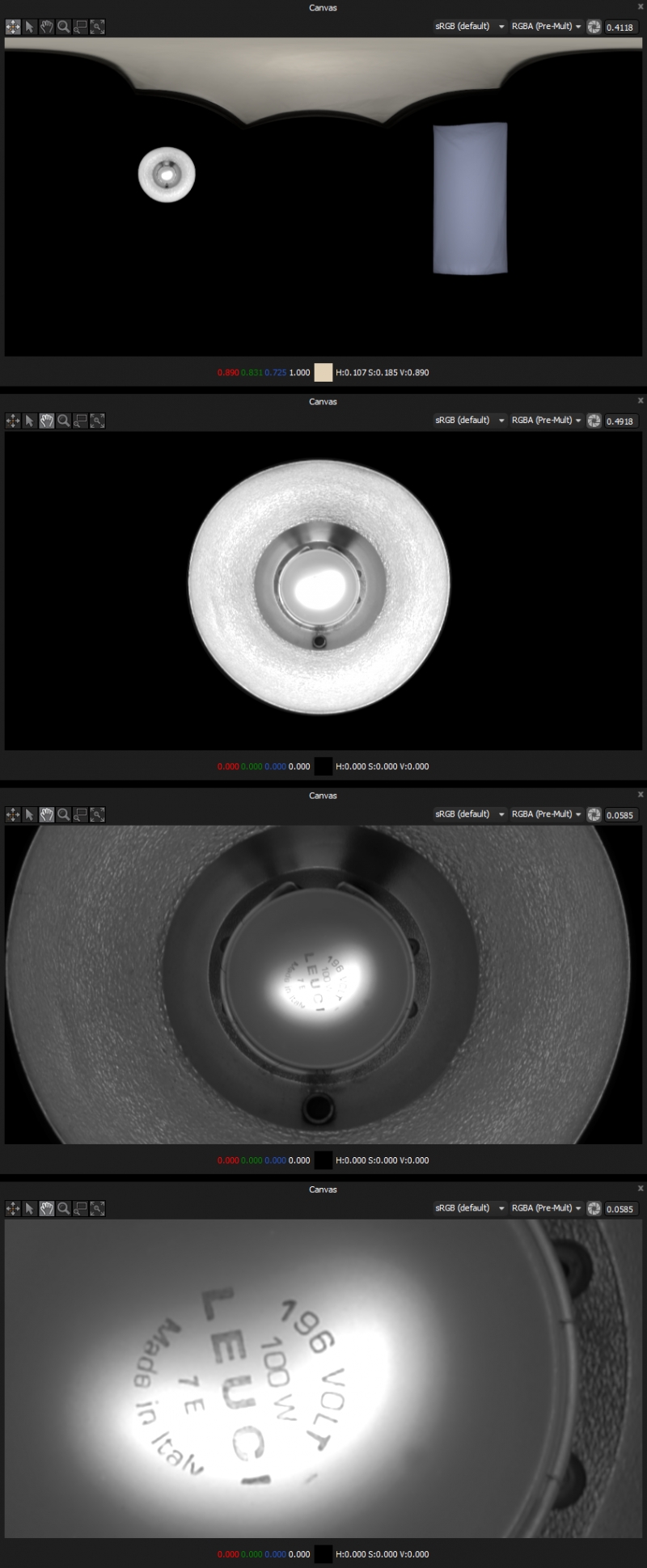This screenshot has height=1568, width=647.
Task: Choose the magnifier zoom tool in third Canvas panel
Action: point(64,814)
